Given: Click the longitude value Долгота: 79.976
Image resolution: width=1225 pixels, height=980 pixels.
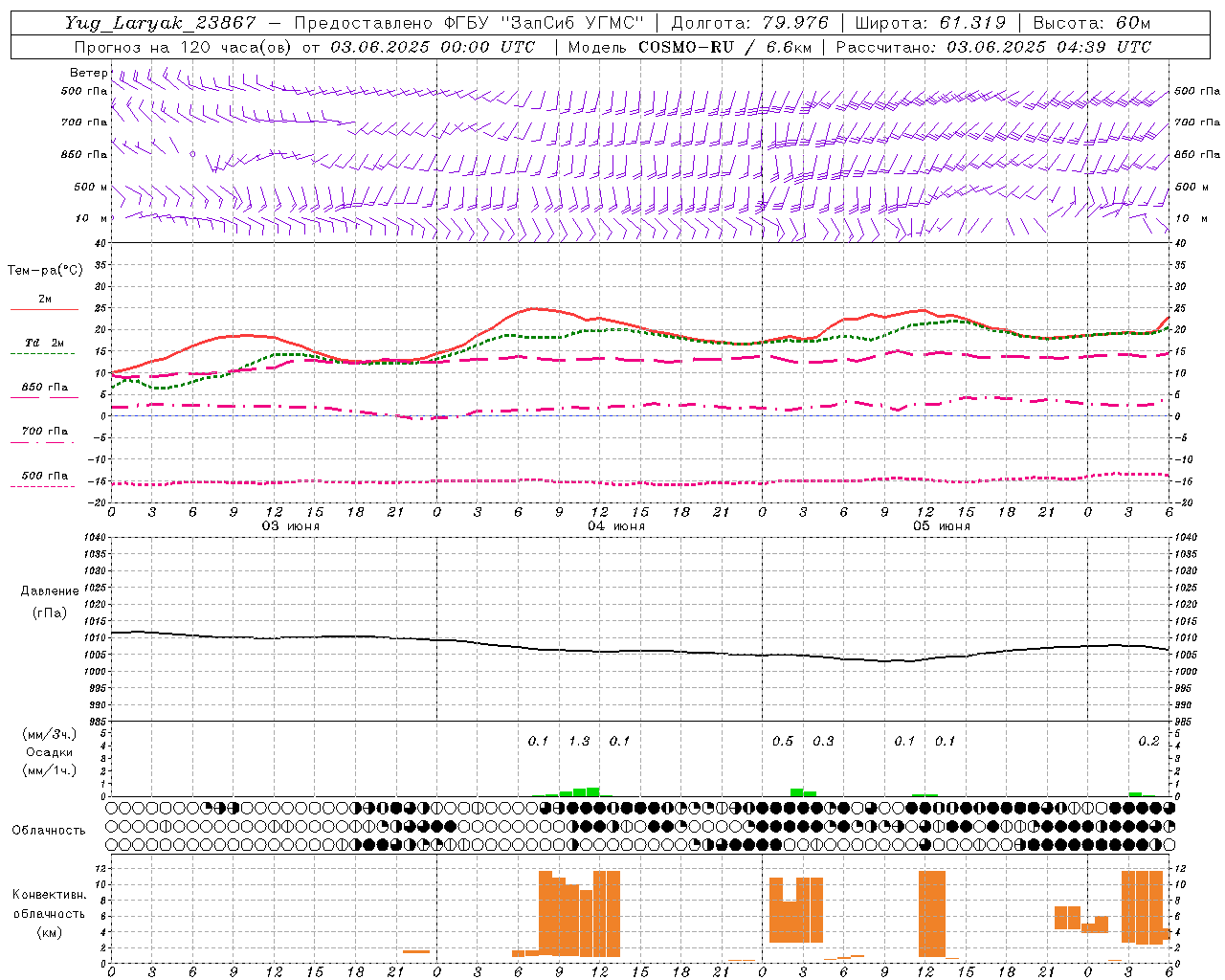Looking at the screenshot, I should point(750,23).
